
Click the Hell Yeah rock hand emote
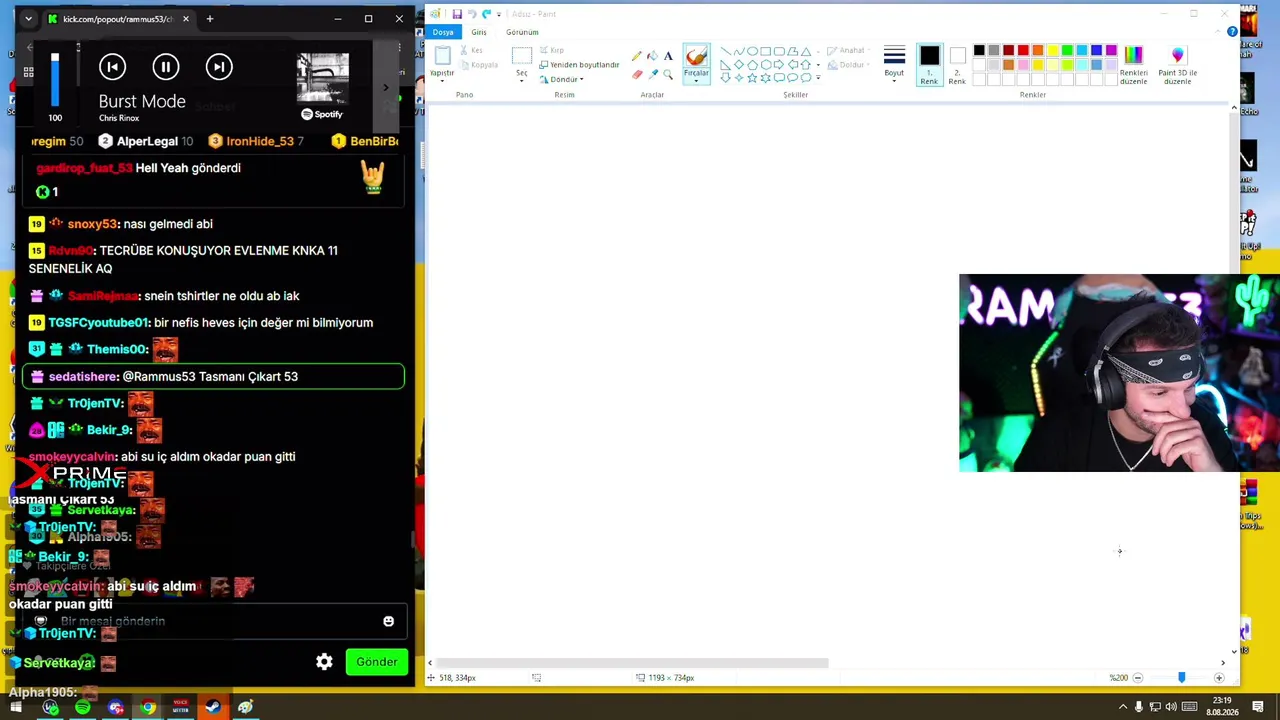[373, 177]
